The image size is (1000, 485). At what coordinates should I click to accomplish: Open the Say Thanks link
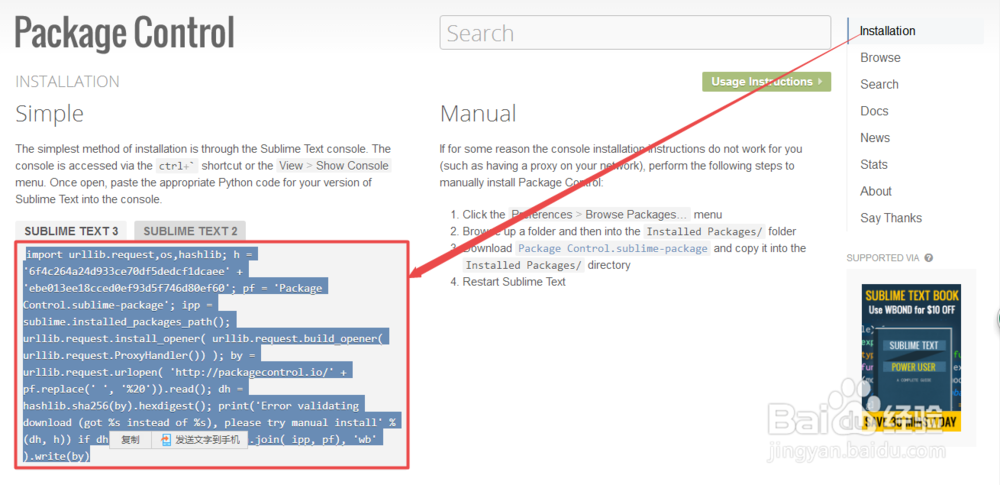[x=890, y=218]
